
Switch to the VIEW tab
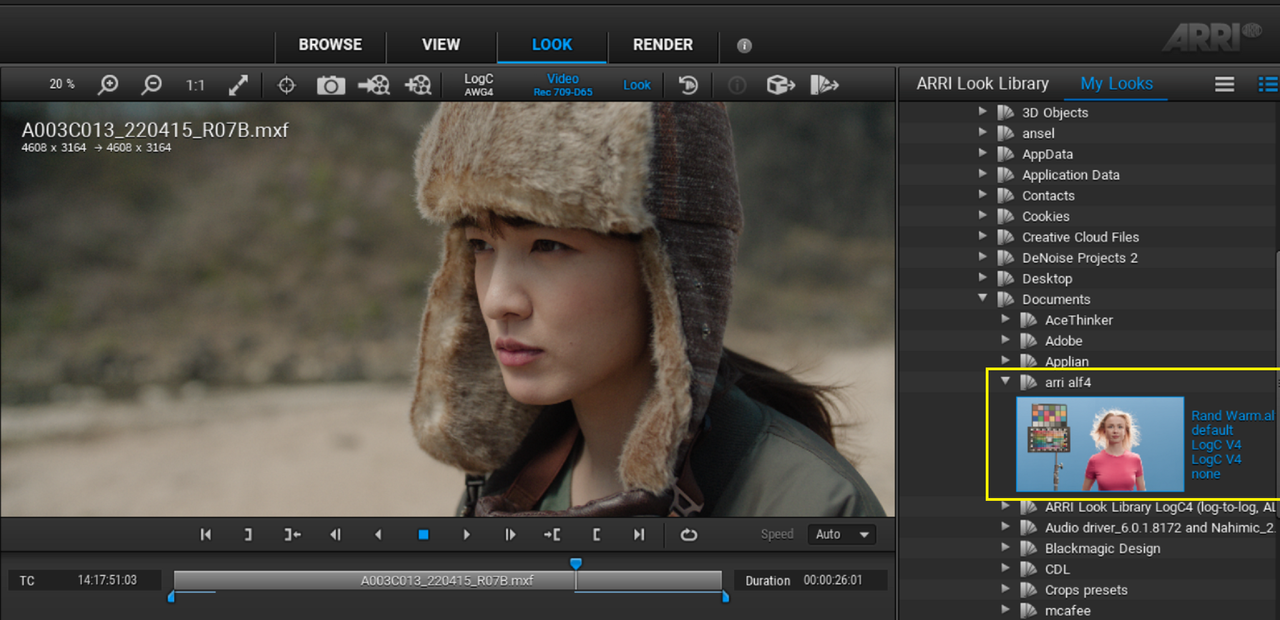point(441,45)
